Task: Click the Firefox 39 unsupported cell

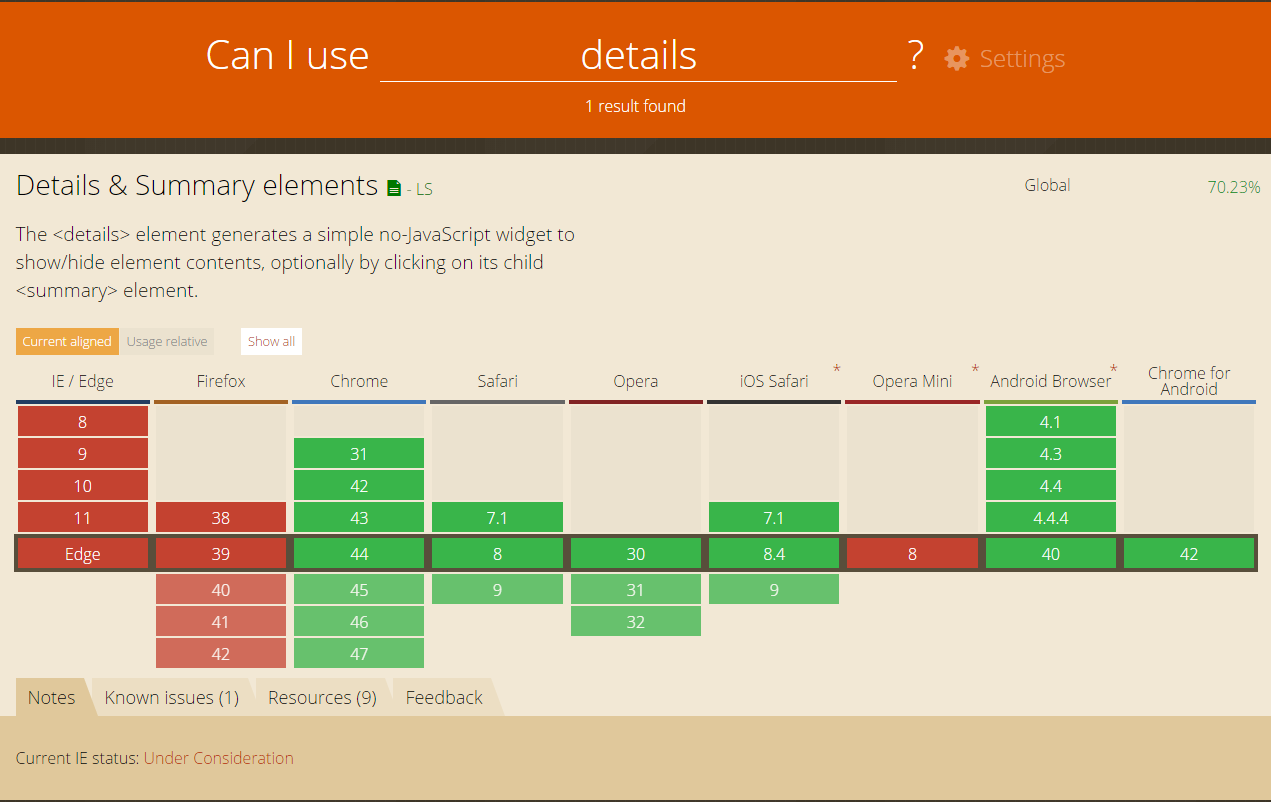Action: click(221, 554)
